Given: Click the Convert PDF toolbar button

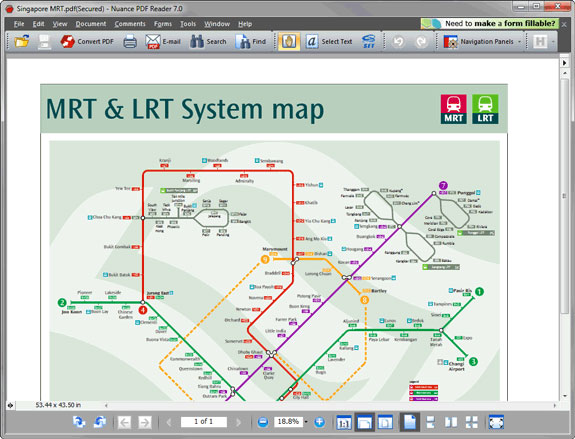Looking at the screenshot, I should tap(87, 41).
